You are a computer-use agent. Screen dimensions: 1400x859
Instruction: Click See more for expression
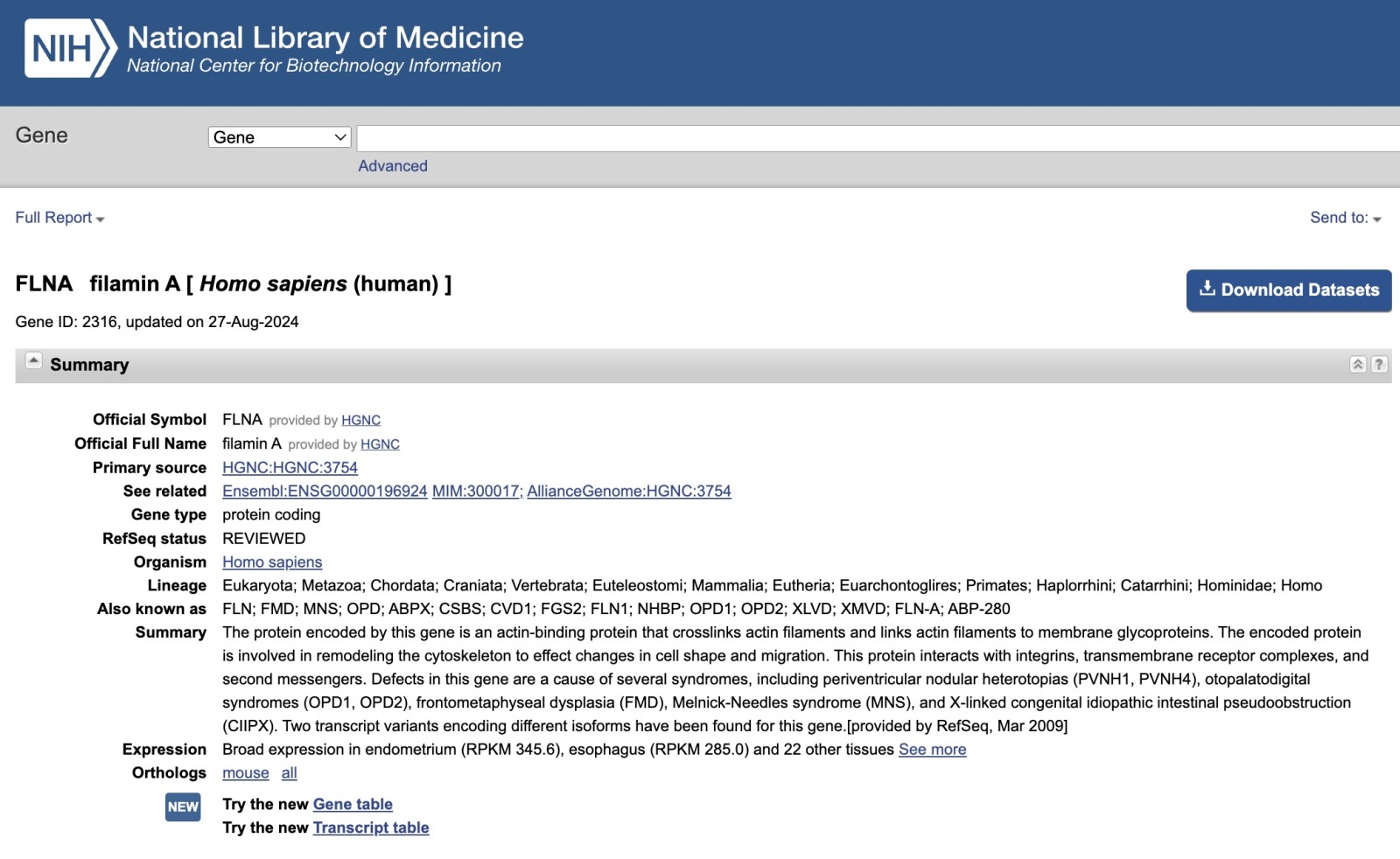tap(932, 750)
